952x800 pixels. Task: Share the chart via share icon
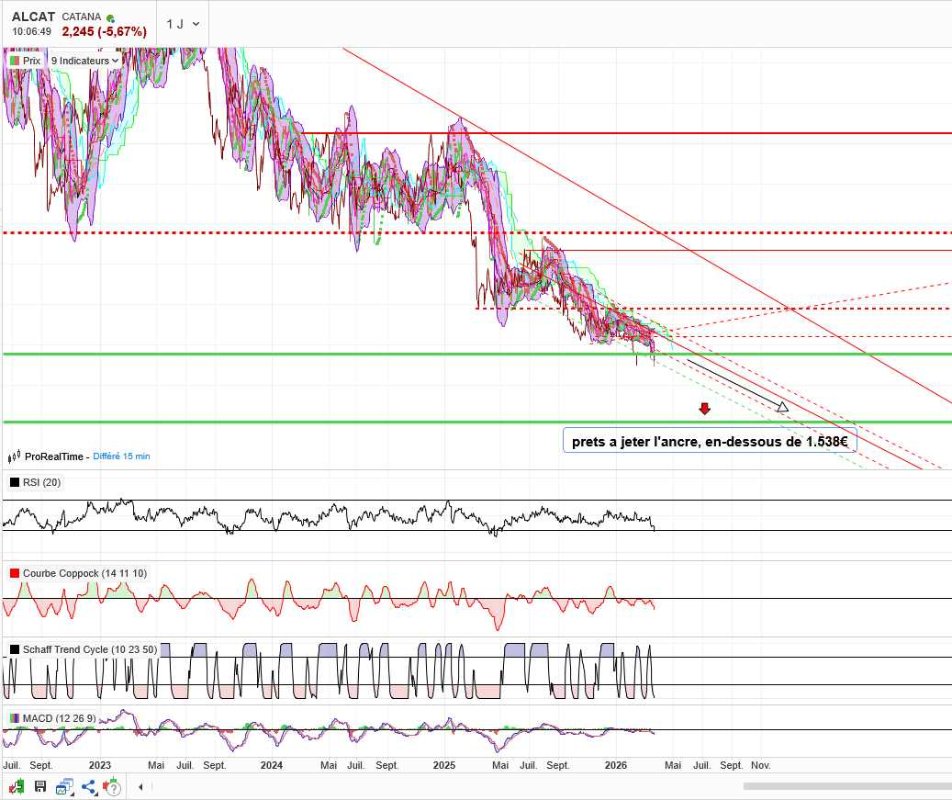[89, 787]
